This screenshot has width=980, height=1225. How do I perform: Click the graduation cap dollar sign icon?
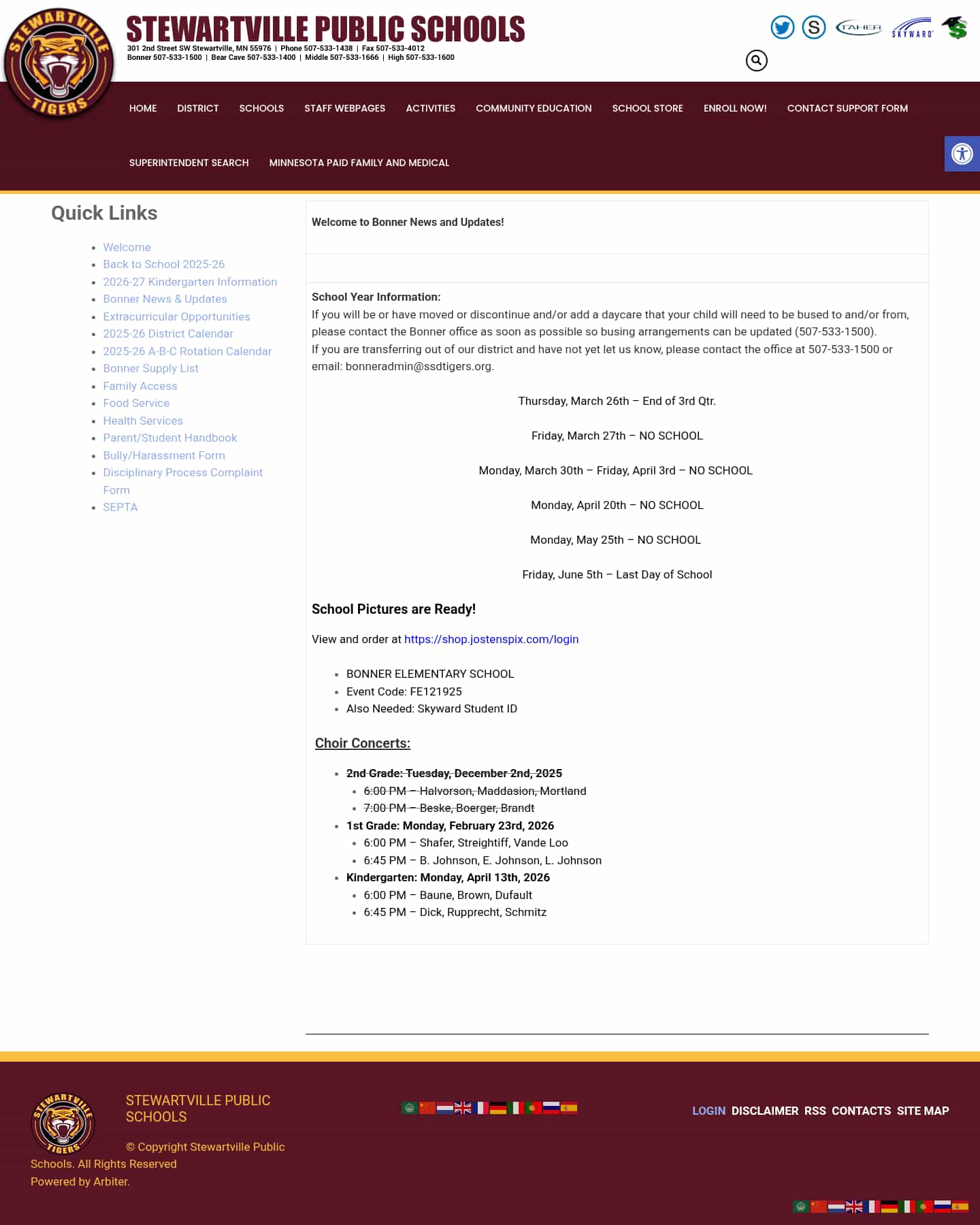click(x=955, y=27)
